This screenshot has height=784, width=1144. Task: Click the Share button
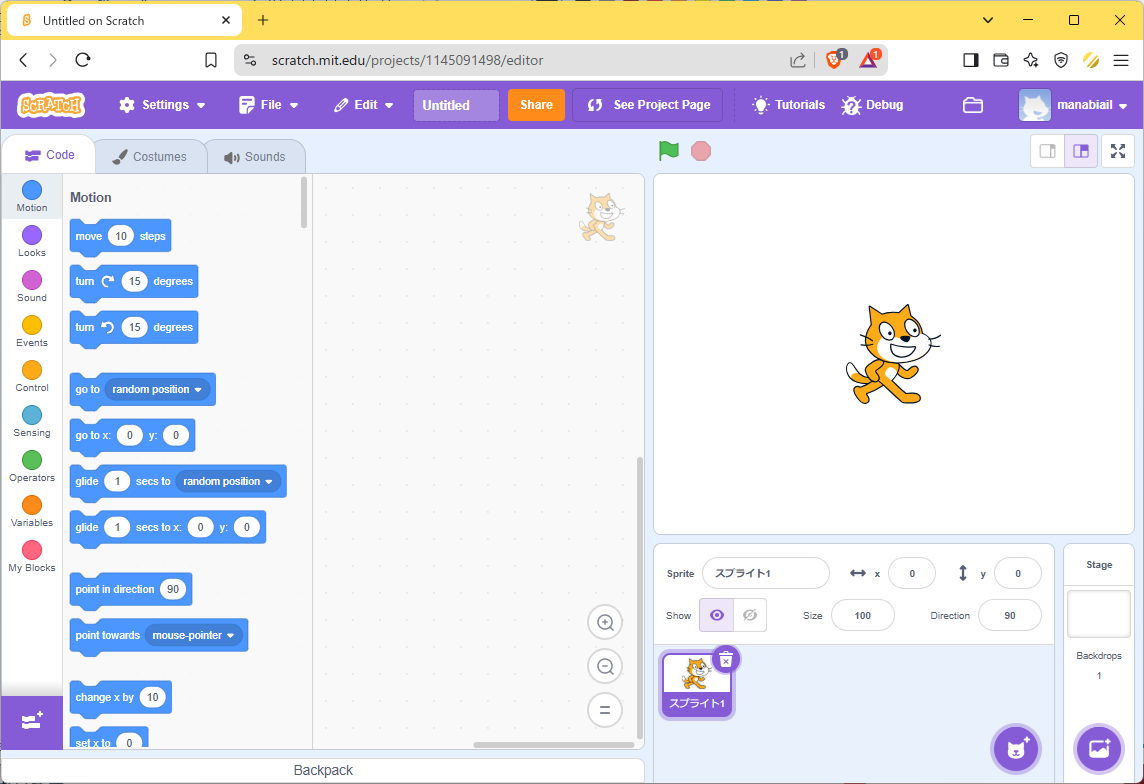coord(536,104)
